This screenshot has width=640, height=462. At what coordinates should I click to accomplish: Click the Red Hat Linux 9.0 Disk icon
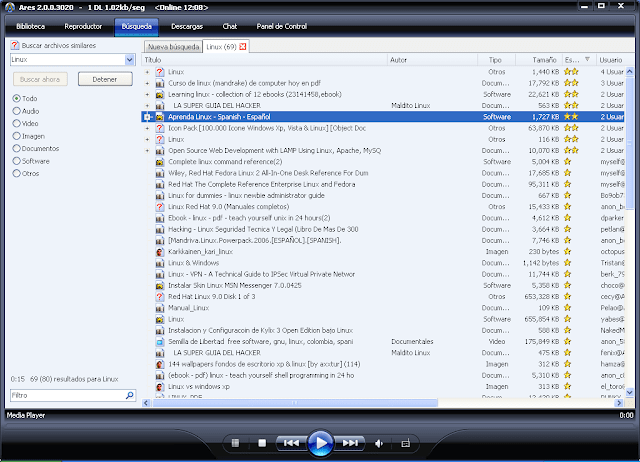pyautogui.click(x=160, y=297)
